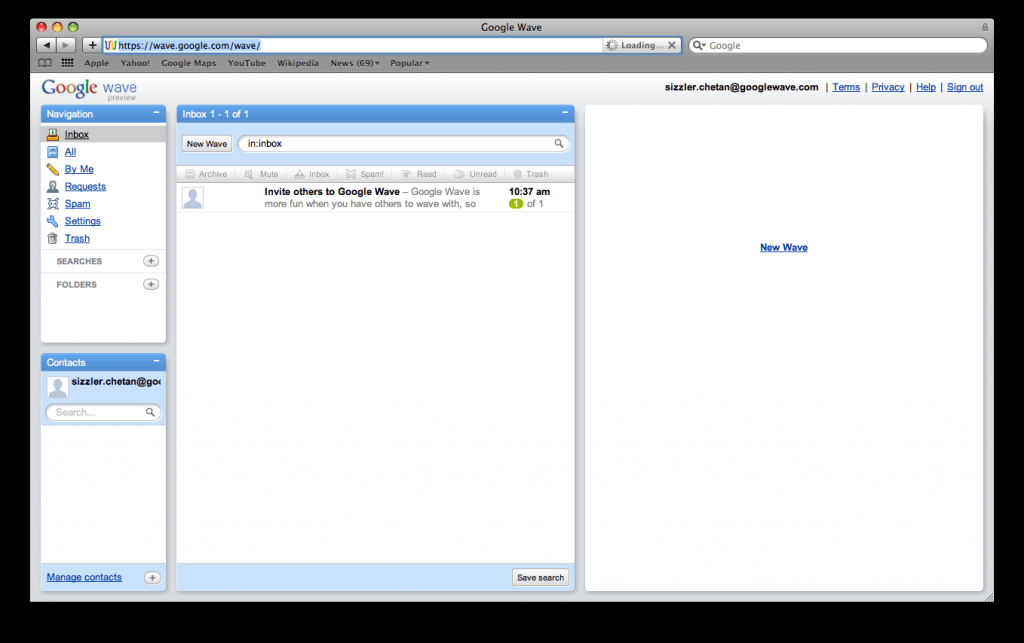Open the Terms link

click(846, 87)
